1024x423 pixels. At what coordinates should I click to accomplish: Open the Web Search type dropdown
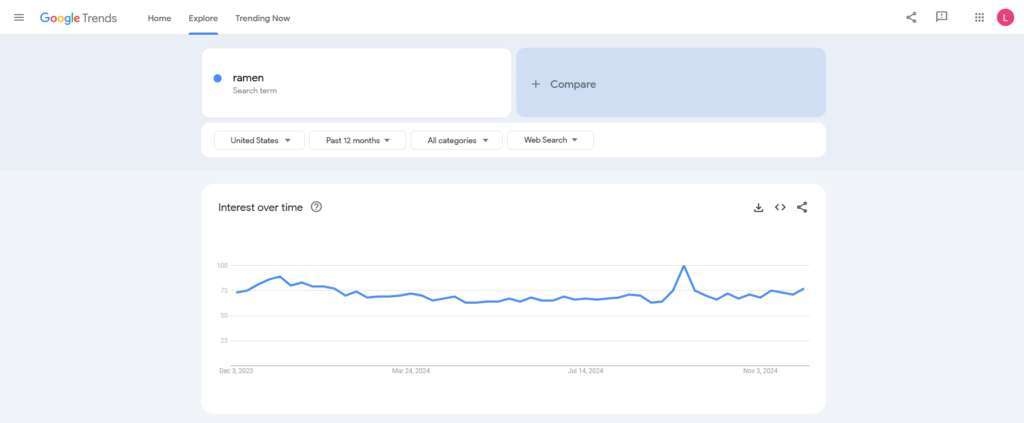550,140
